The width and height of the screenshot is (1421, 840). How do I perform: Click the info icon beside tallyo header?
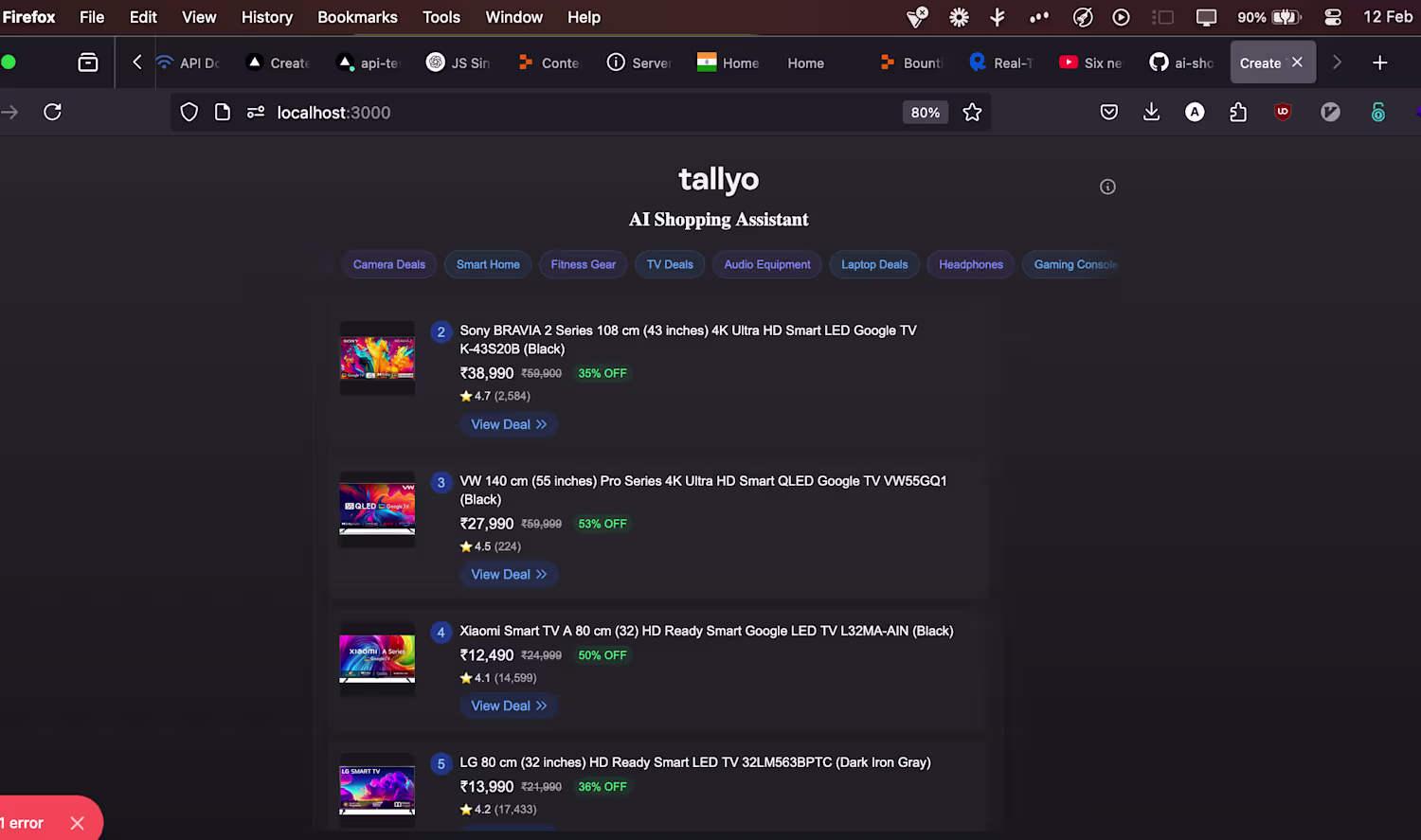pyautogui.click(x=1107, y=187)
